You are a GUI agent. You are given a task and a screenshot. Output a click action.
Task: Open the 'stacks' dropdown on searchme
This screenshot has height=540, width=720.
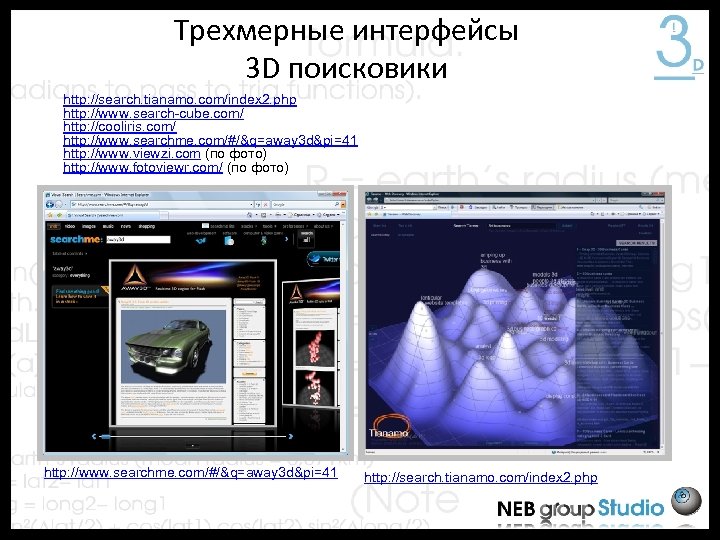tap(248, 226)
